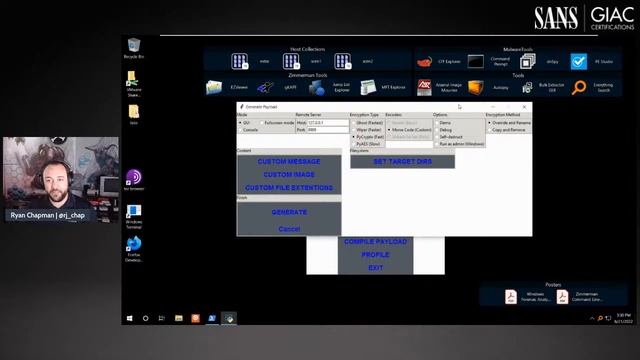This screenshot has width=640, height=360.
Task: Enable the Demo option checkbox
Action: 437,122
